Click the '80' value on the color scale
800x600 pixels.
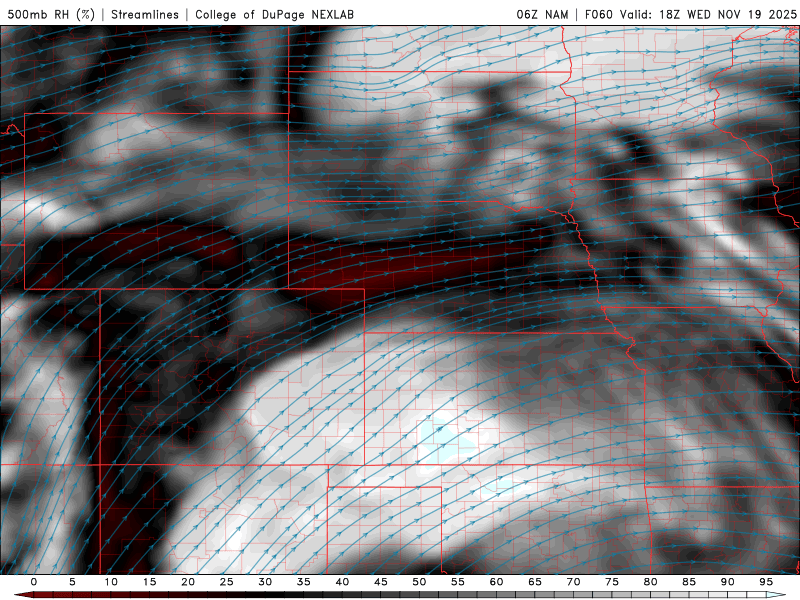pyautogui.click(x=650, y=582)
